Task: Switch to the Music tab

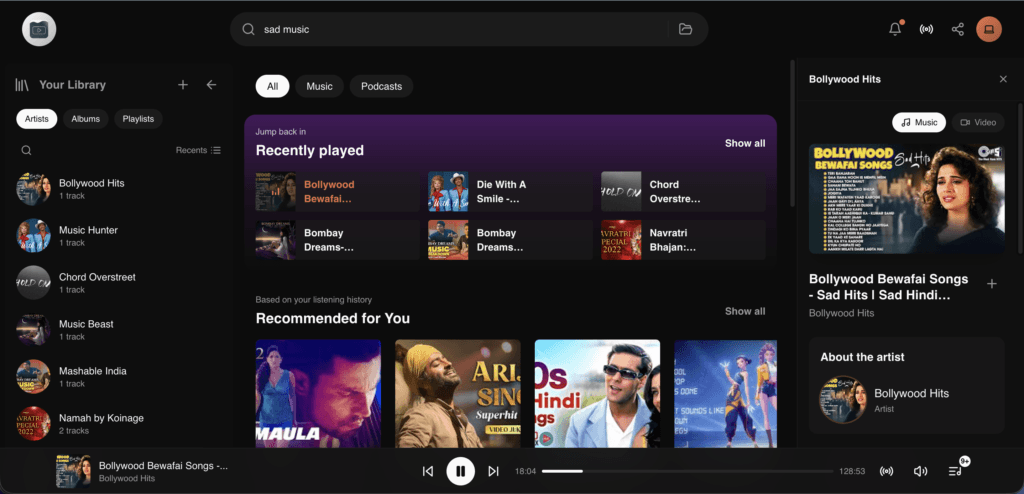Action: tap(319, 86)
